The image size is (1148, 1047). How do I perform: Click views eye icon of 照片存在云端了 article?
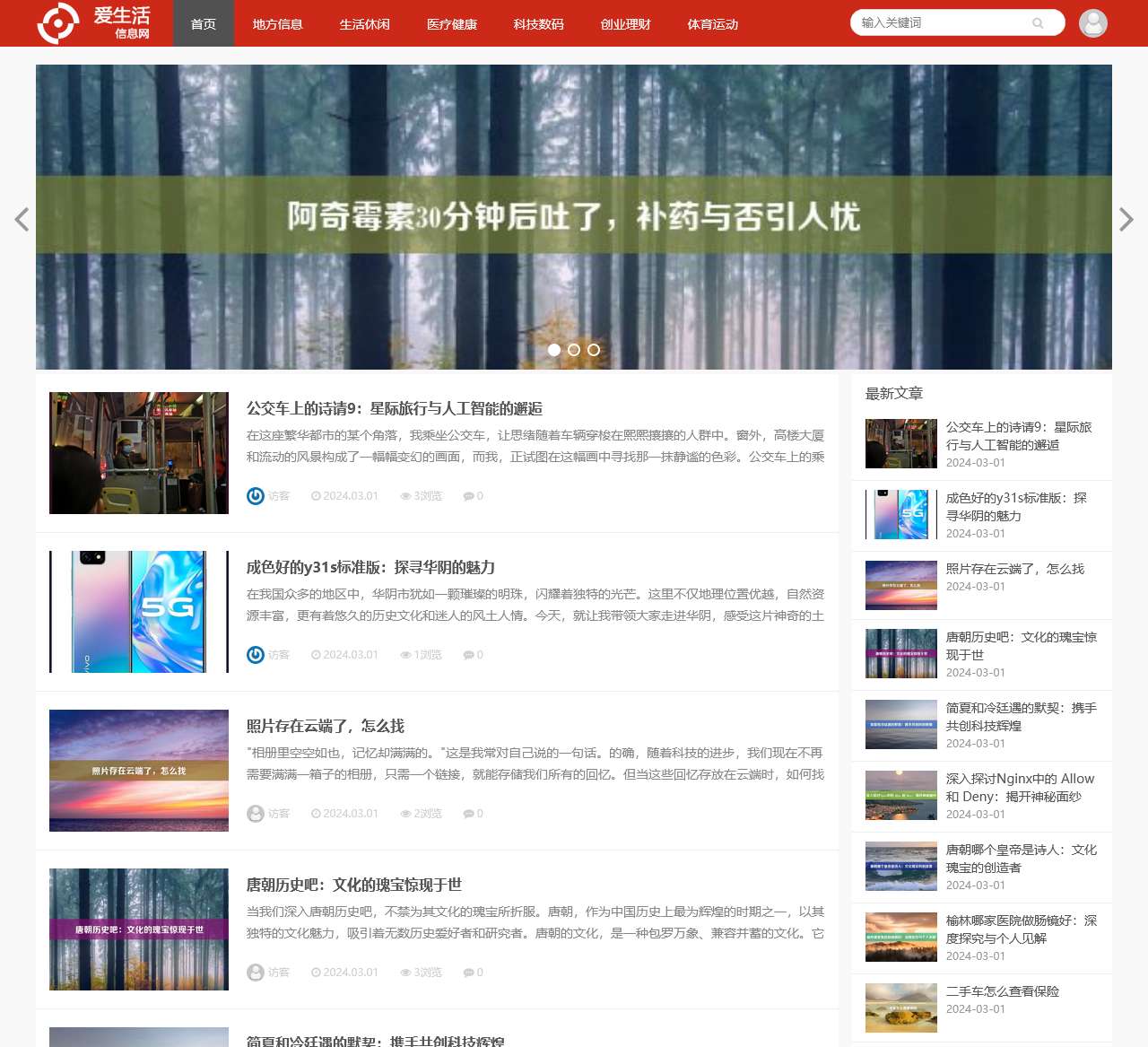click(x=405, y=814)
